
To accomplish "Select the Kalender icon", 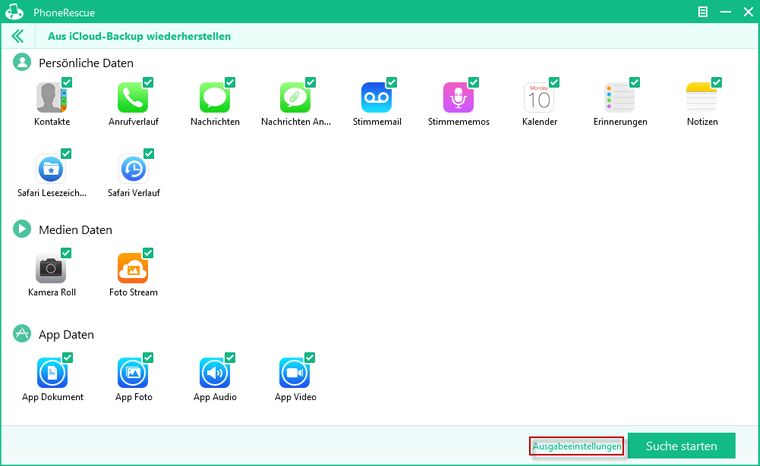I will 539,97.
